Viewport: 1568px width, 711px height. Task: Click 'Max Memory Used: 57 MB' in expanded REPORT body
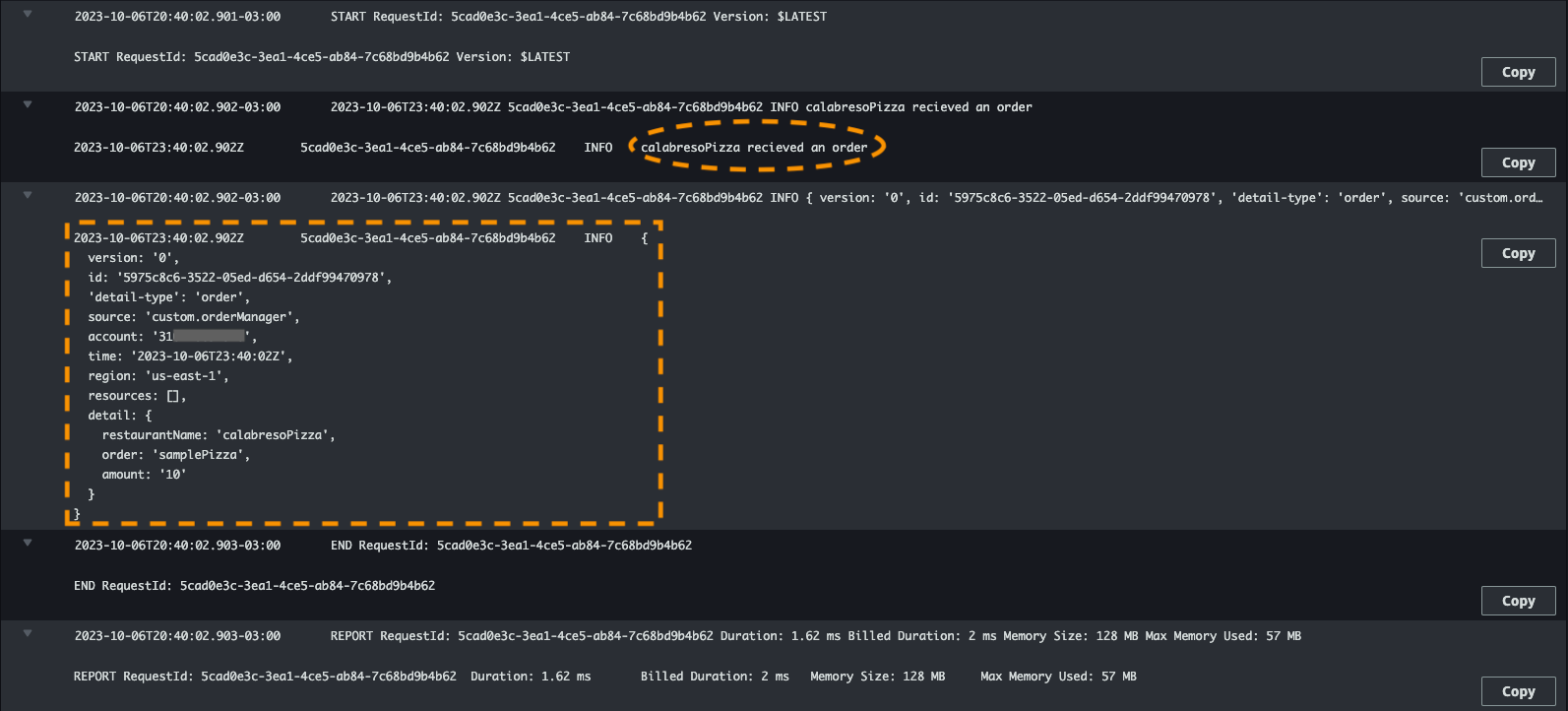click(1058, 677)
